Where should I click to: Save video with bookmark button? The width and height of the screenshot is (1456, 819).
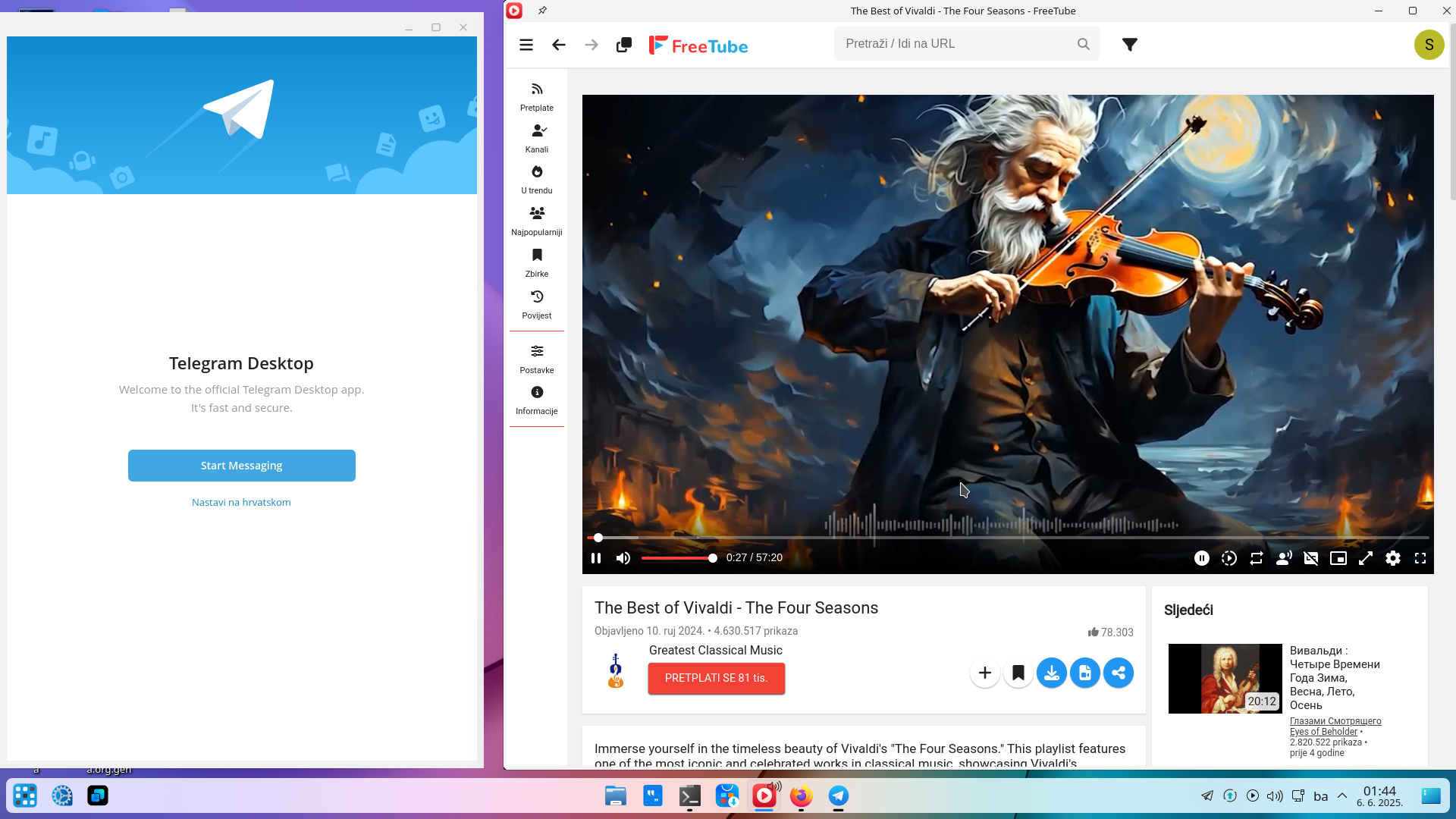(x=1018, y=673)
